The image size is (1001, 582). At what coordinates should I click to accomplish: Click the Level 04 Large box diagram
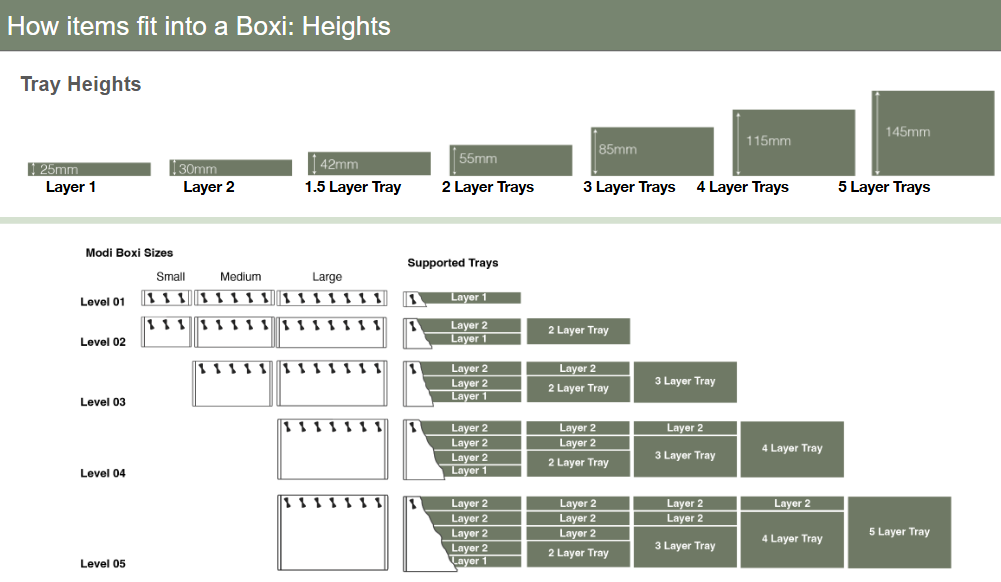(332, 449)
